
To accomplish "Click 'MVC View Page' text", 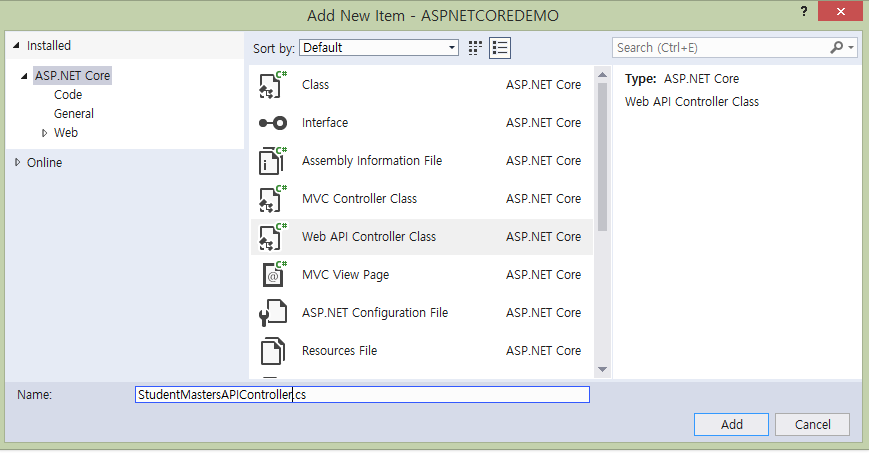I will pyautogui.click(x=345, y=275).
